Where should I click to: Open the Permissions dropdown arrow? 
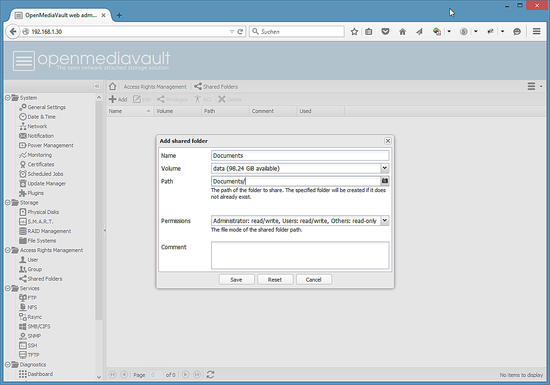[x=385, y=221]
